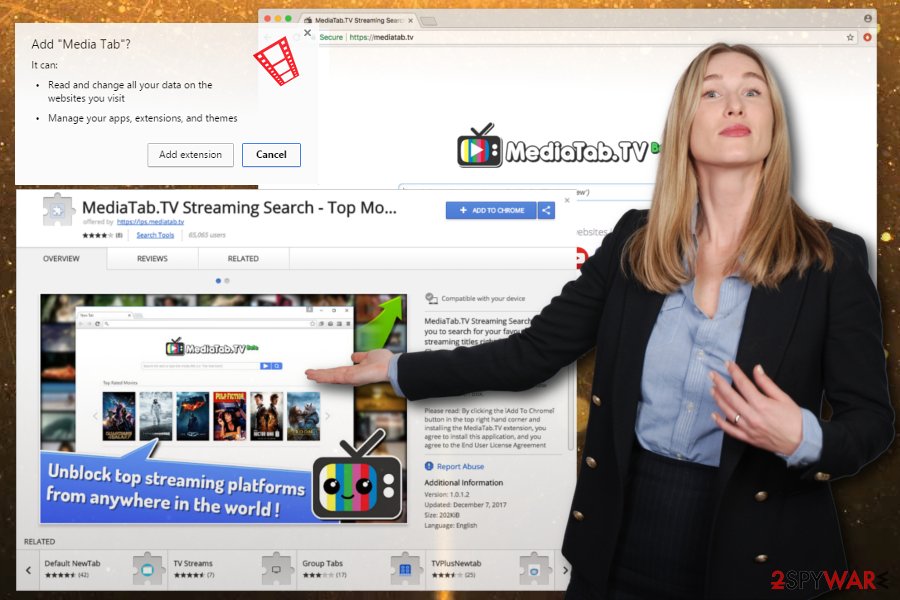Open the offered by mediatab.tv link

pos(150,222)
